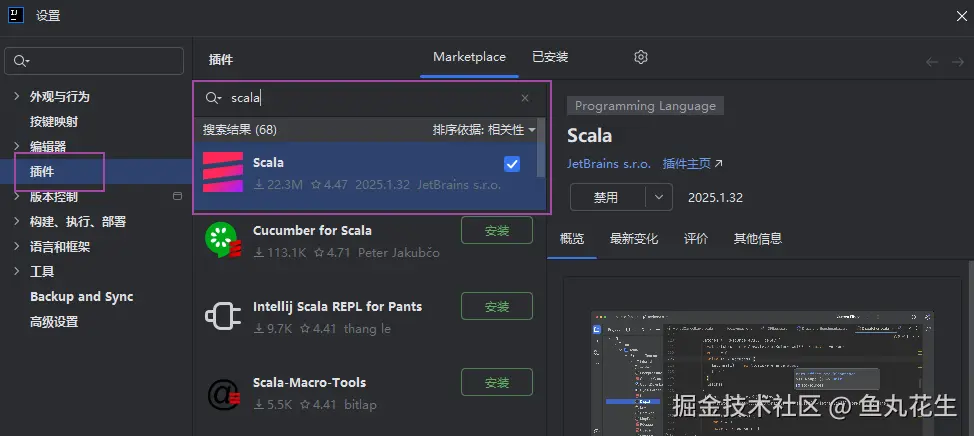Select the 其他信息 tab
This screenshot has height=436, width=974.
tap(757, 238)
